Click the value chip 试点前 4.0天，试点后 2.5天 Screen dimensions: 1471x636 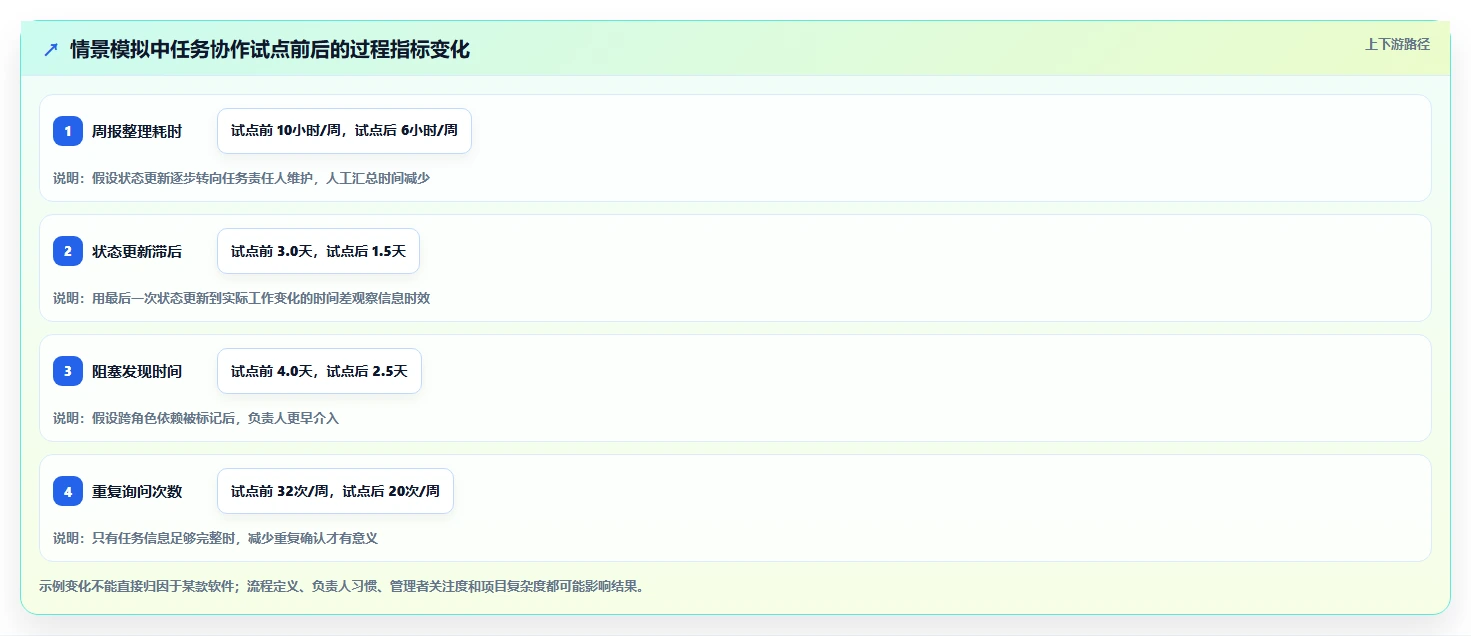[319, 371]
